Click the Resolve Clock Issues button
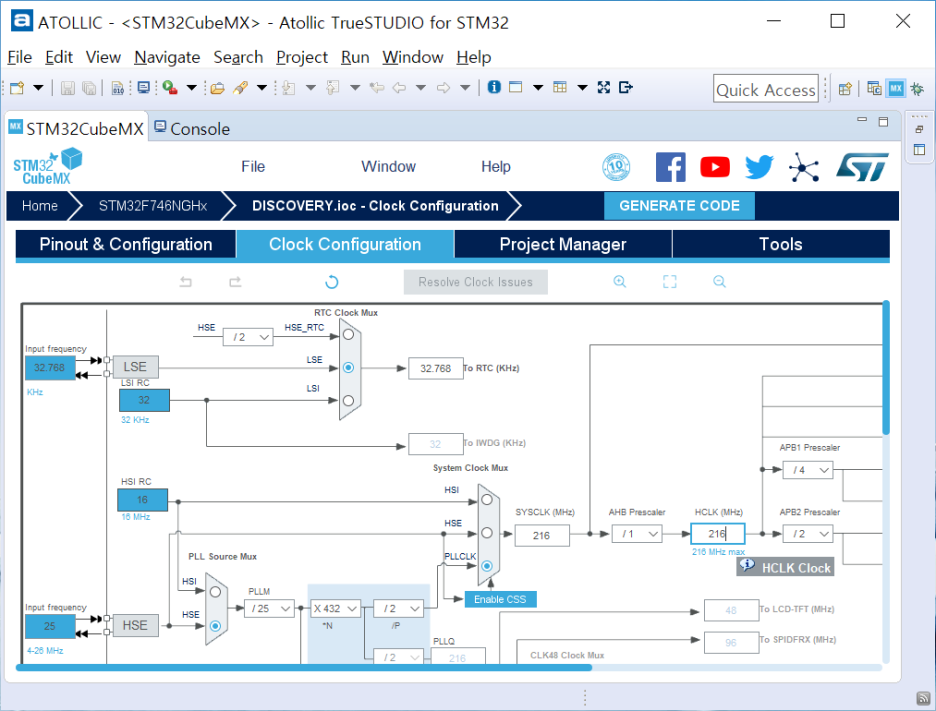 click(x=476, y=282)
